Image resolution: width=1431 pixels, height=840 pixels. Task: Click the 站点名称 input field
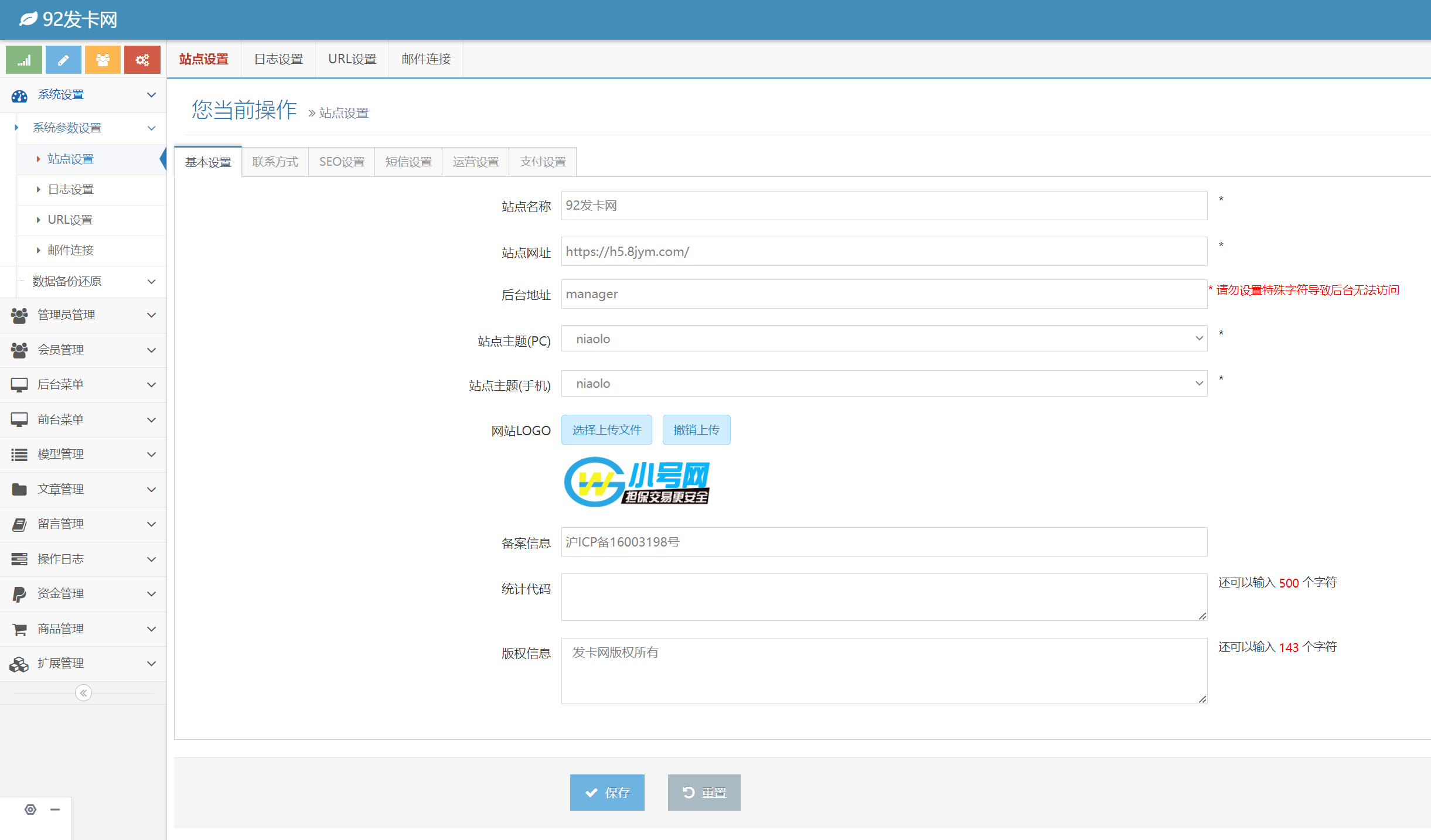[884, 206]
